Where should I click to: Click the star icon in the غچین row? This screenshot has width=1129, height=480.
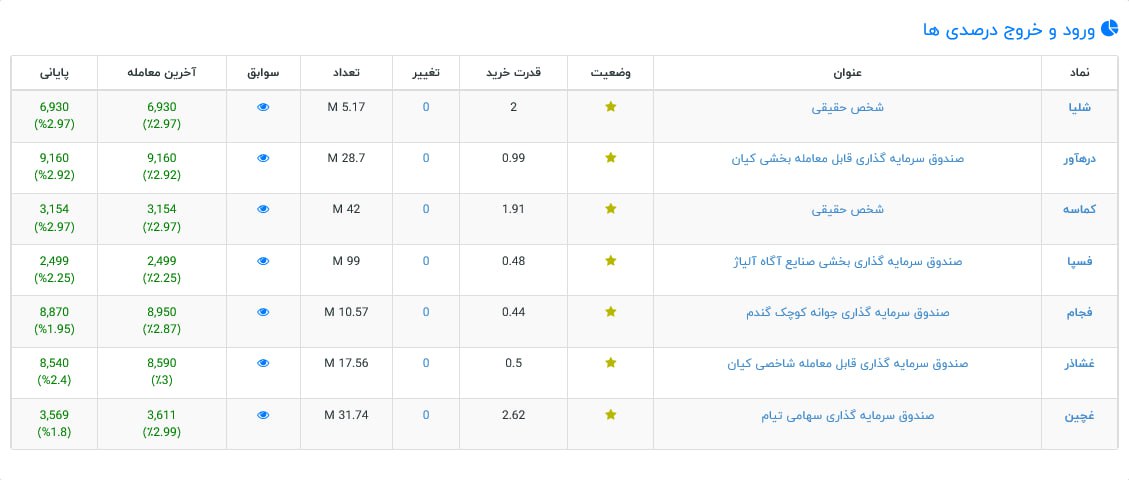[x=611, y=414]
